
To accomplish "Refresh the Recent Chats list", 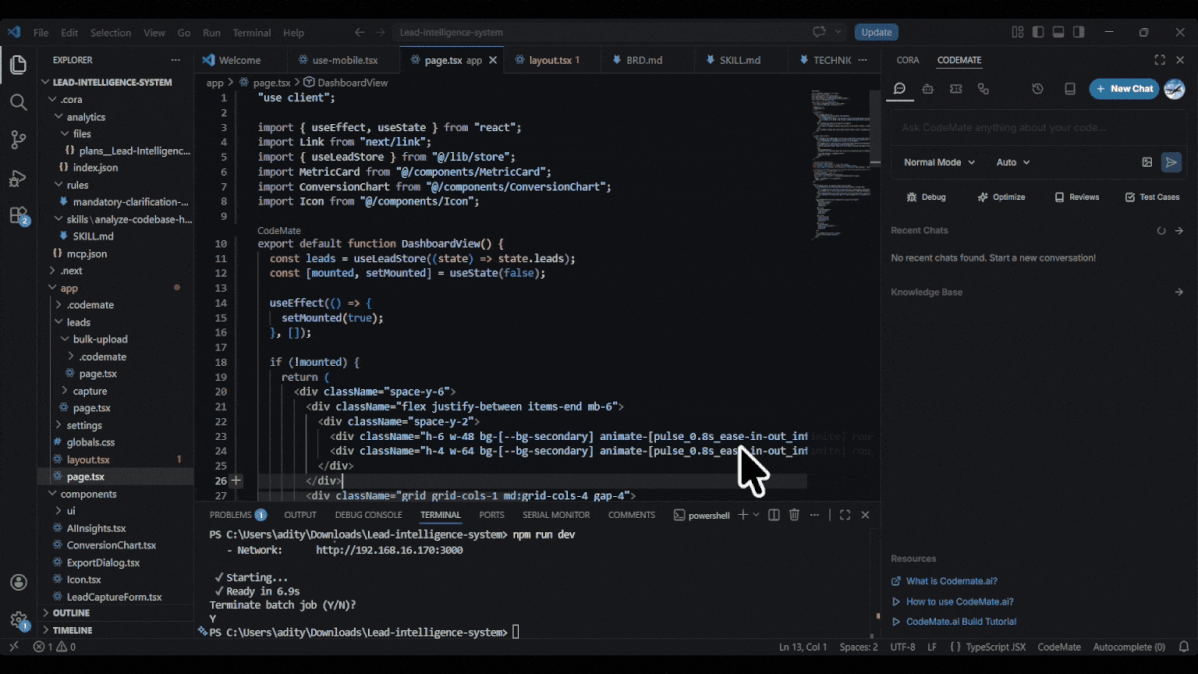I will click(x=1161, y=231).
